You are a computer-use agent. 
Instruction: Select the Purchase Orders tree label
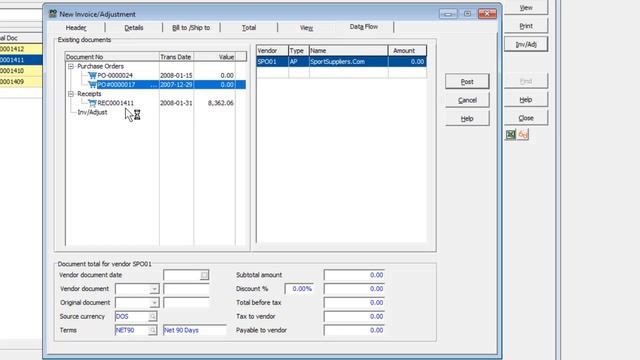(100, 66)
